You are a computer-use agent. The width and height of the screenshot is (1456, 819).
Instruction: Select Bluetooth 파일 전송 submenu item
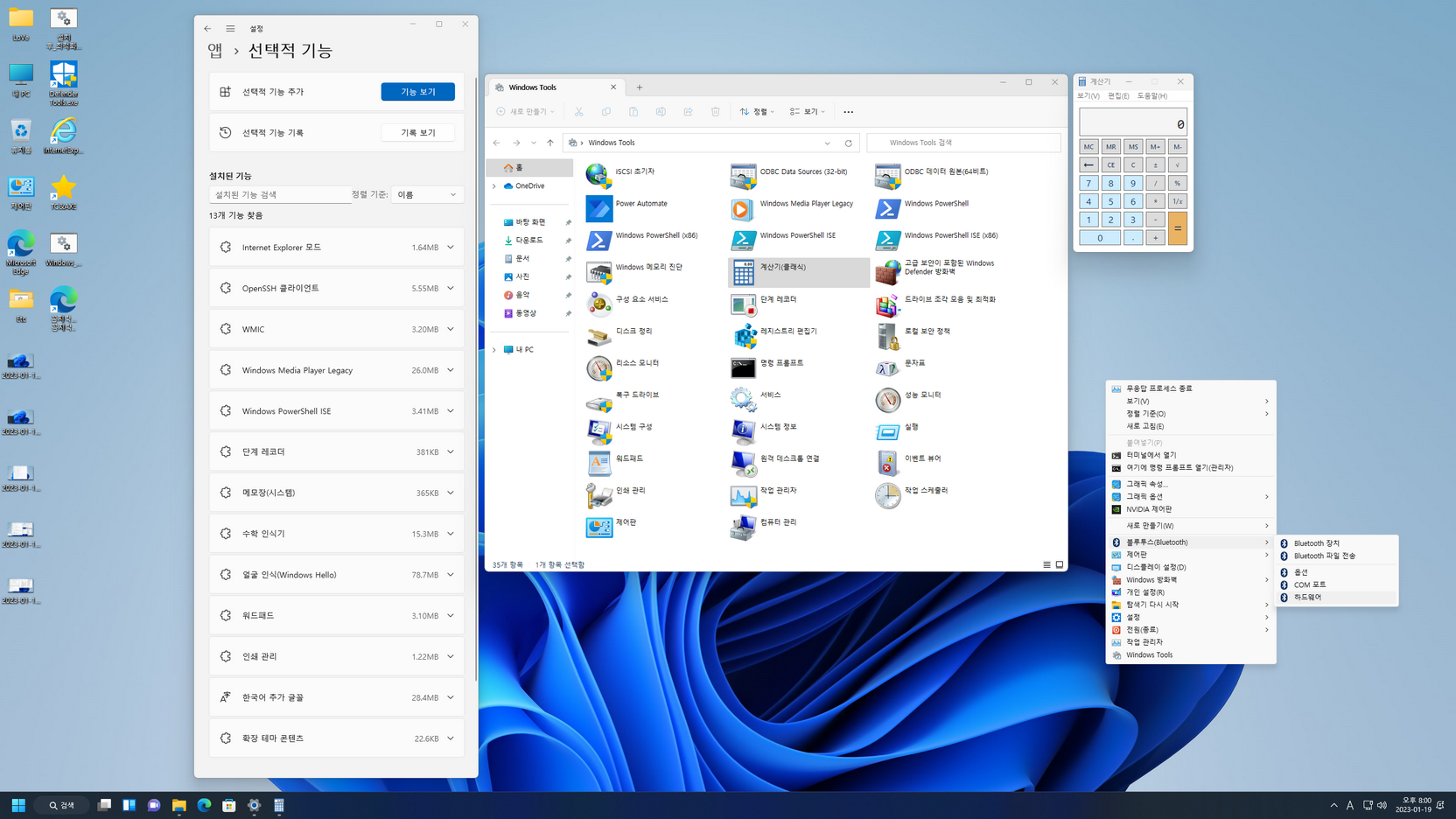pos(1336,556)
